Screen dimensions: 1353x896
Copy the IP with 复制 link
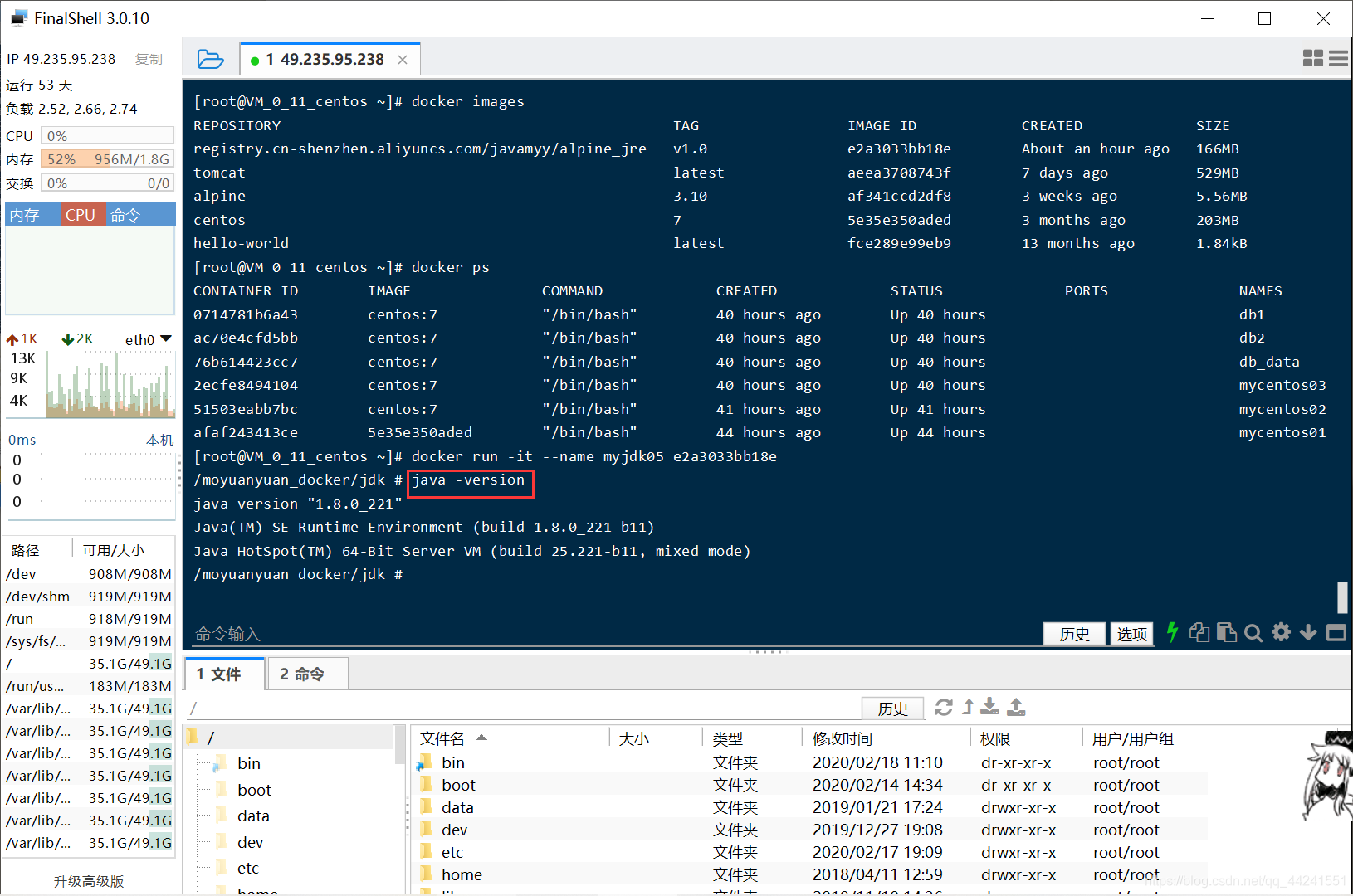pos(149,60)
